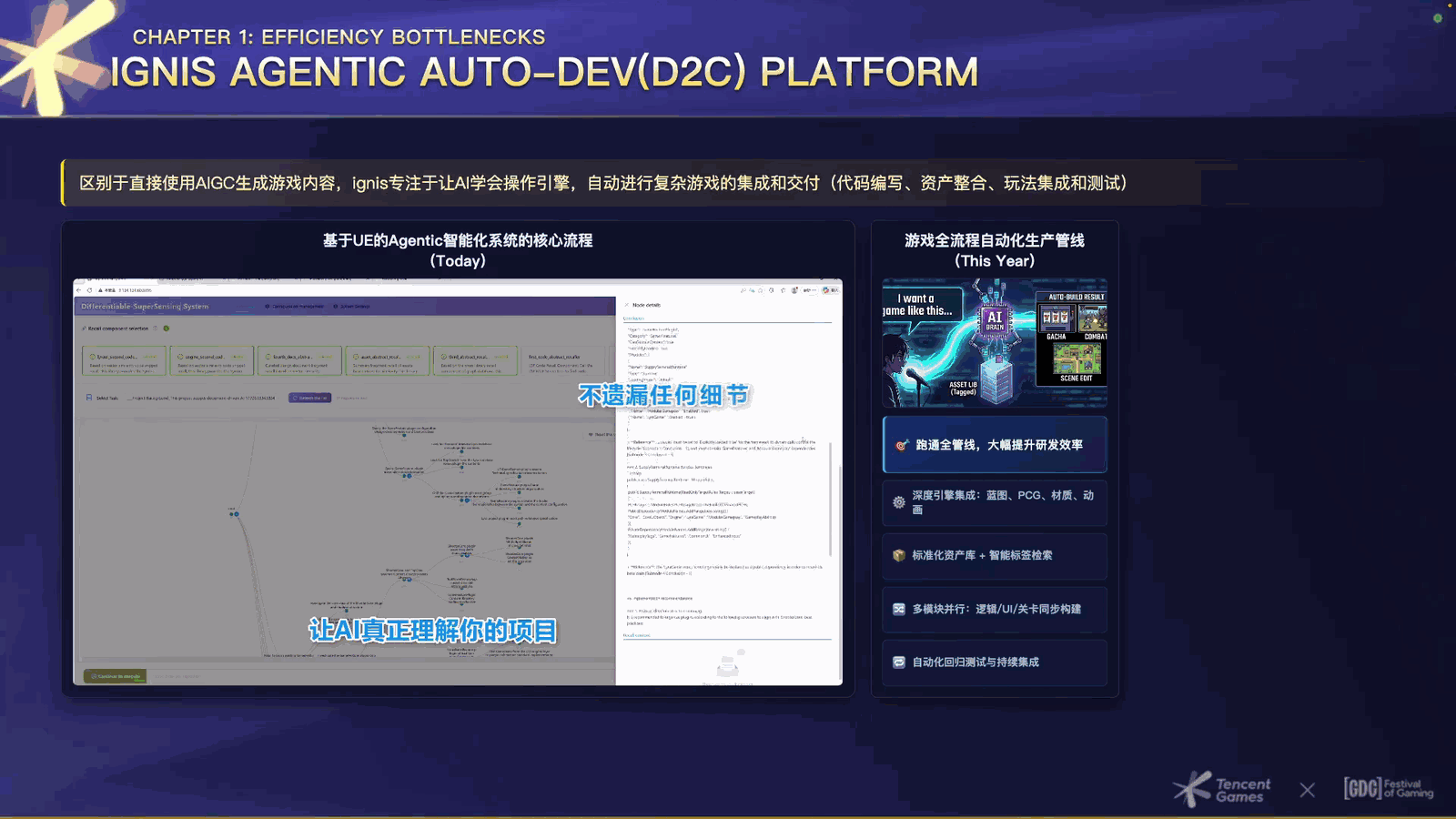Screen dimensions: 1456x819
Task: Click target icon on 跑通全管线 card
Action: pyautogui.click(x=902, y=445)
